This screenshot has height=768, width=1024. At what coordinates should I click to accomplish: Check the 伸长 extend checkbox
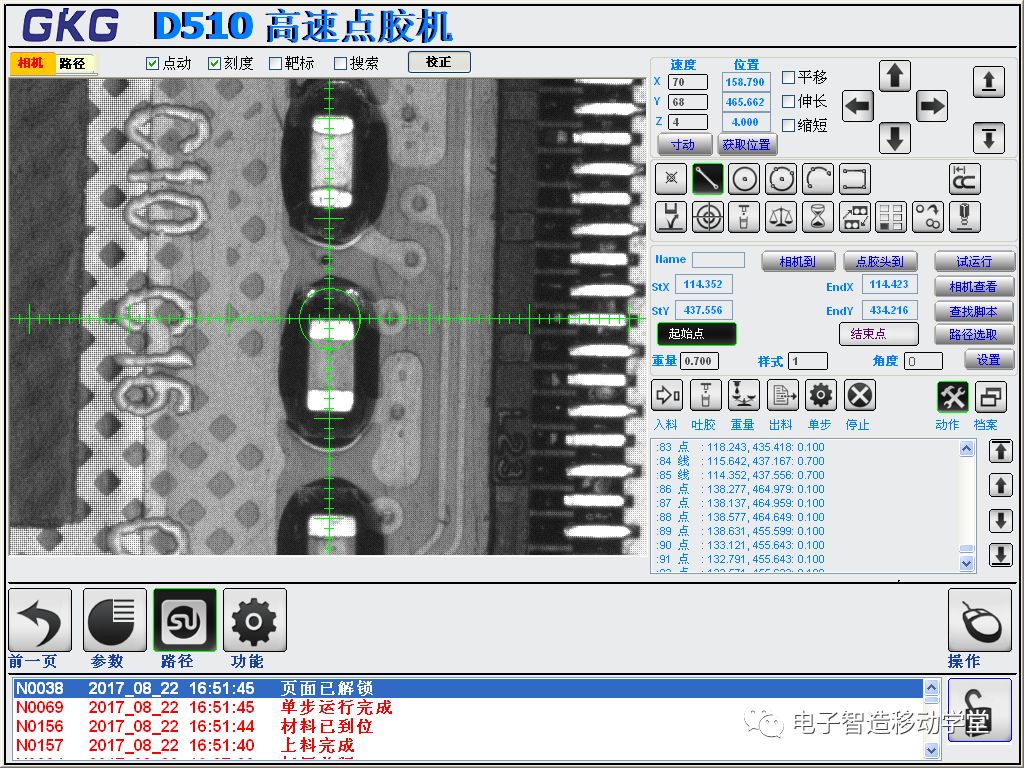tap(788, 101)
